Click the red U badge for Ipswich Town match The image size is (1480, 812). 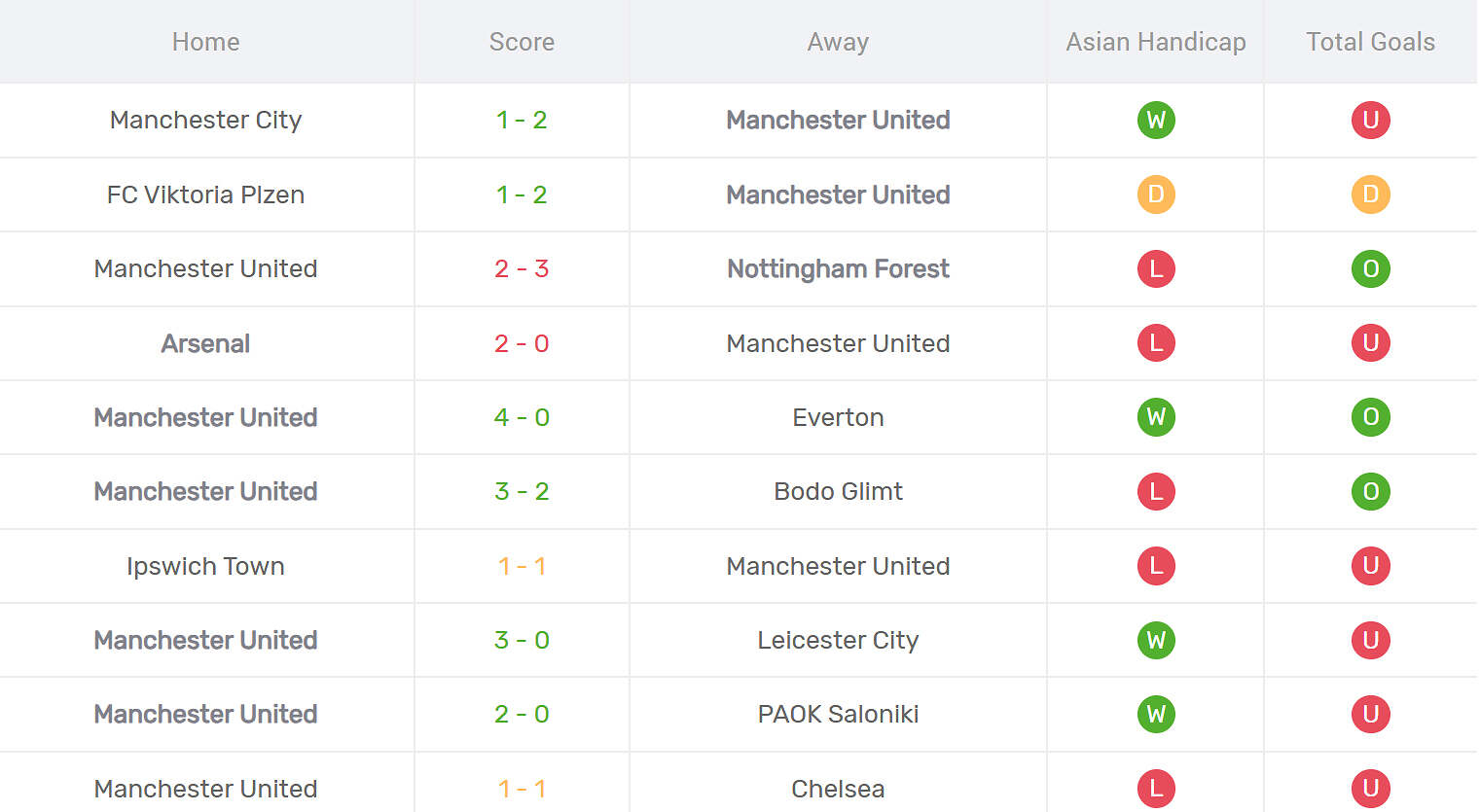(1370, 566)
